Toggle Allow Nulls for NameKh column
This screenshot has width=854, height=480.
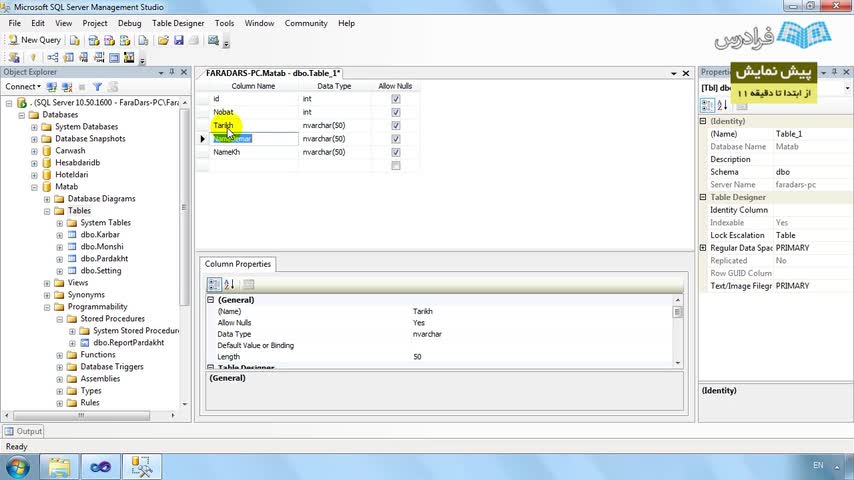click(x=395, y=152)
